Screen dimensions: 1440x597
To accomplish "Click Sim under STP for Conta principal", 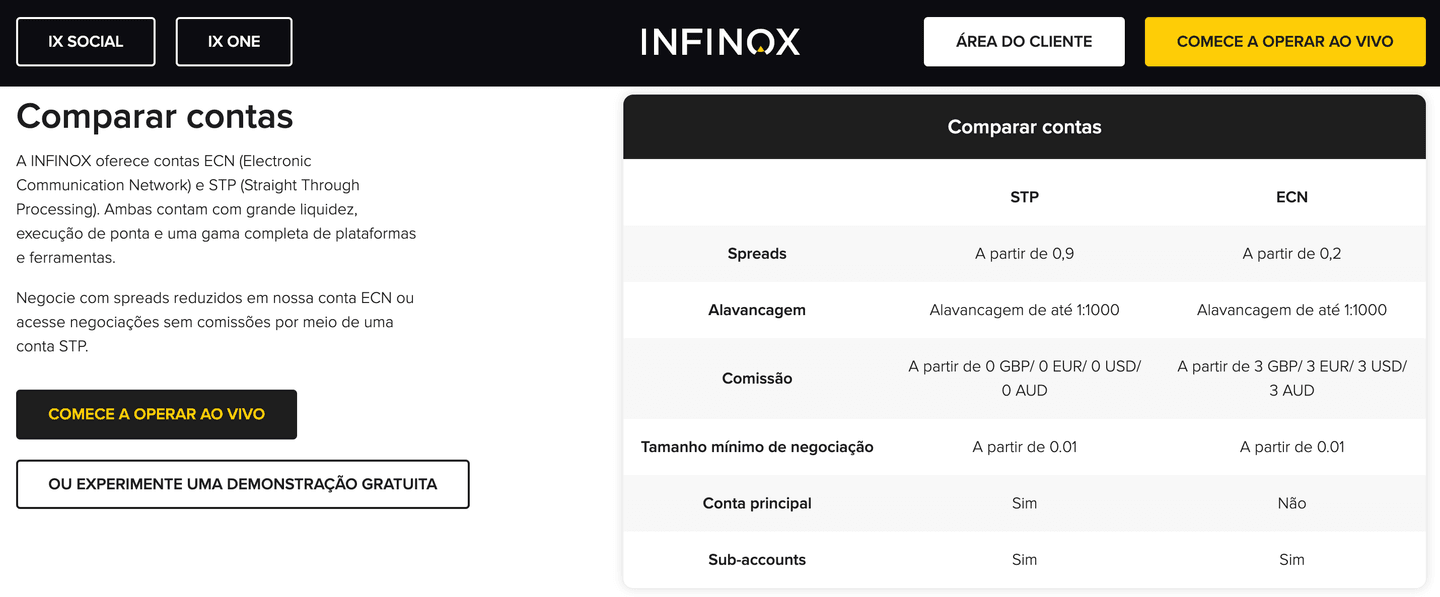I will click(x=1024, y=503).
